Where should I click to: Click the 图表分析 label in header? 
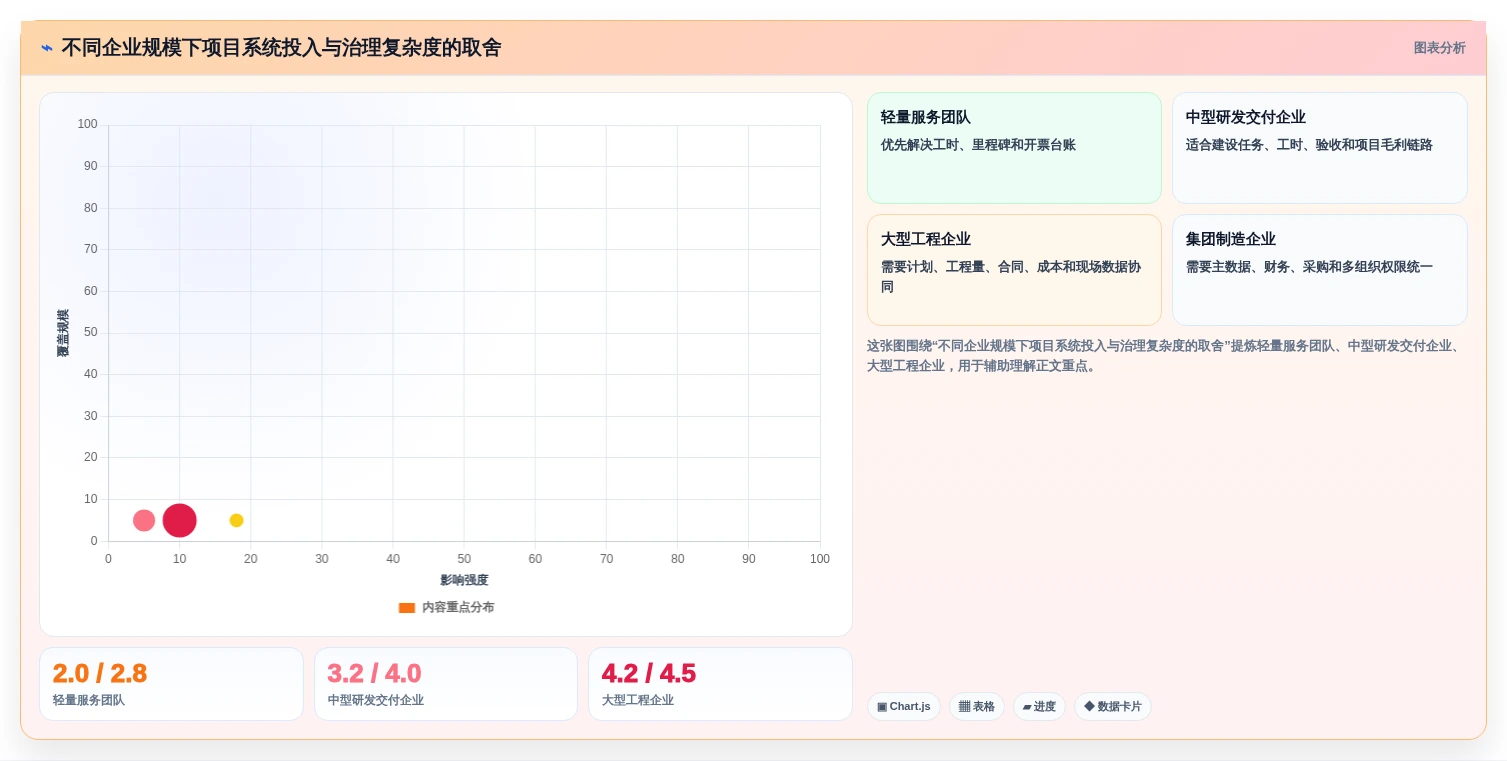[1439, 48]
